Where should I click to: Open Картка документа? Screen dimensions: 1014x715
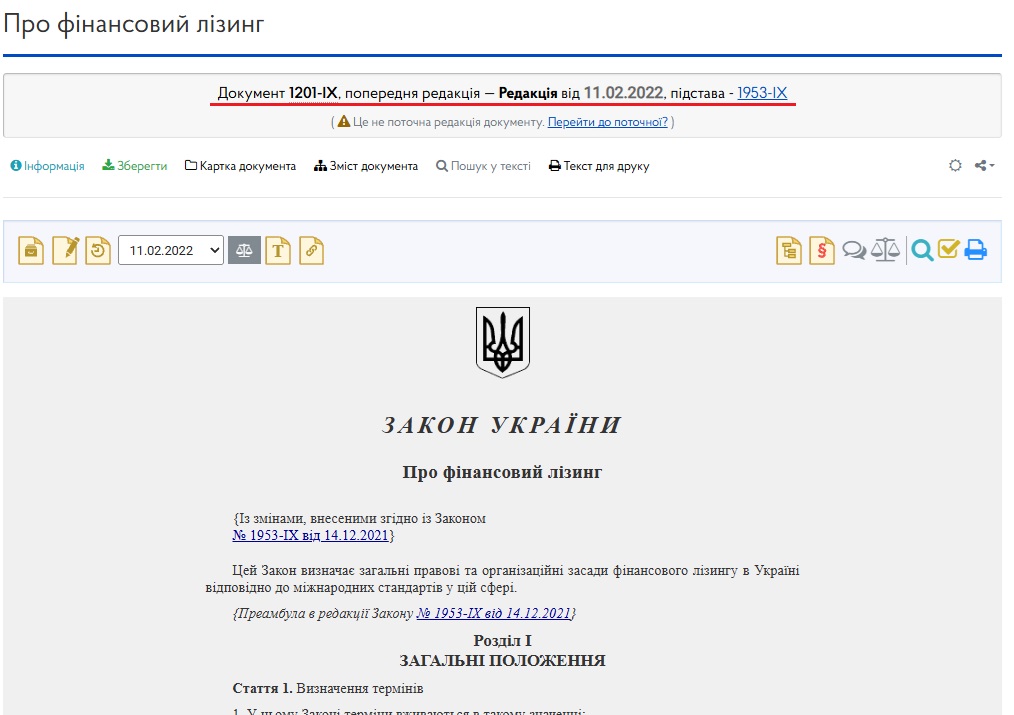[241, 166]
